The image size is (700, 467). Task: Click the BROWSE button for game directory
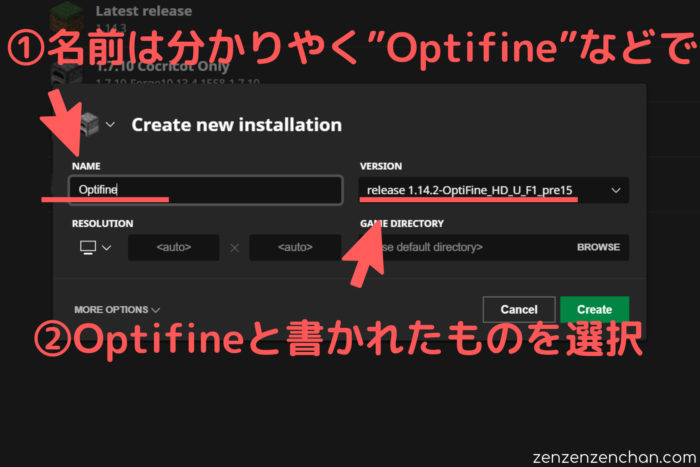tap(598, 247)
